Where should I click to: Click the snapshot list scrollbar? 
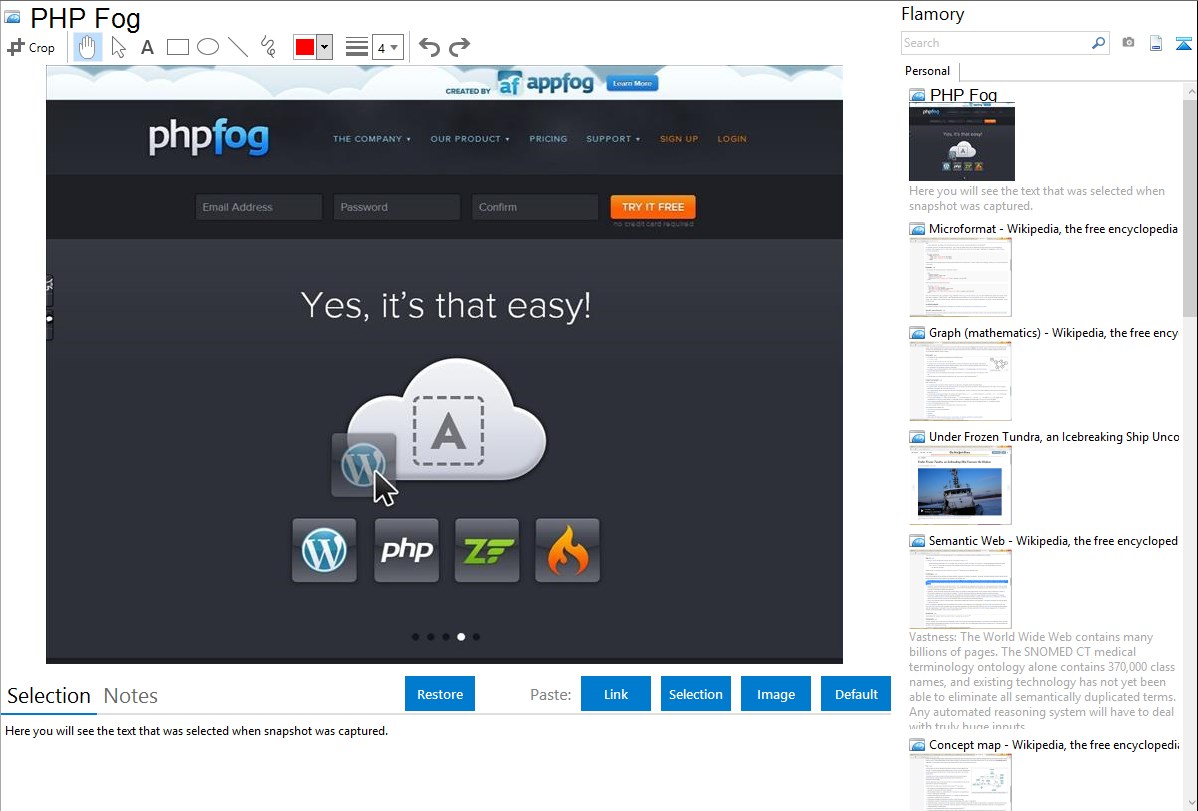click(x=1190, y=206)
